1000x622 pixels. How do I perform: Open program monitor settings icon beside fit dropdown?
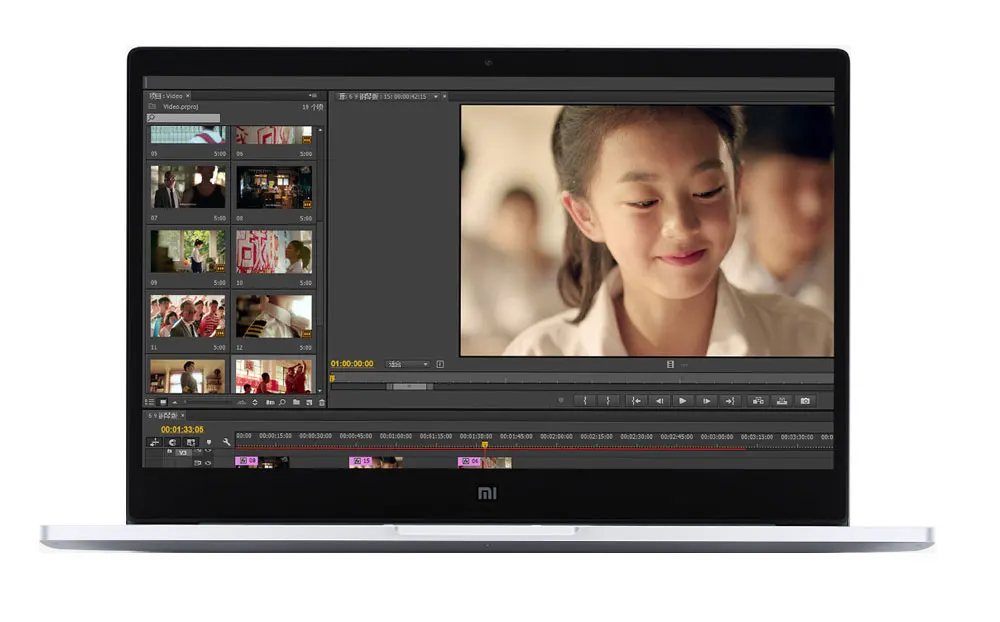(x=440, y=364)
